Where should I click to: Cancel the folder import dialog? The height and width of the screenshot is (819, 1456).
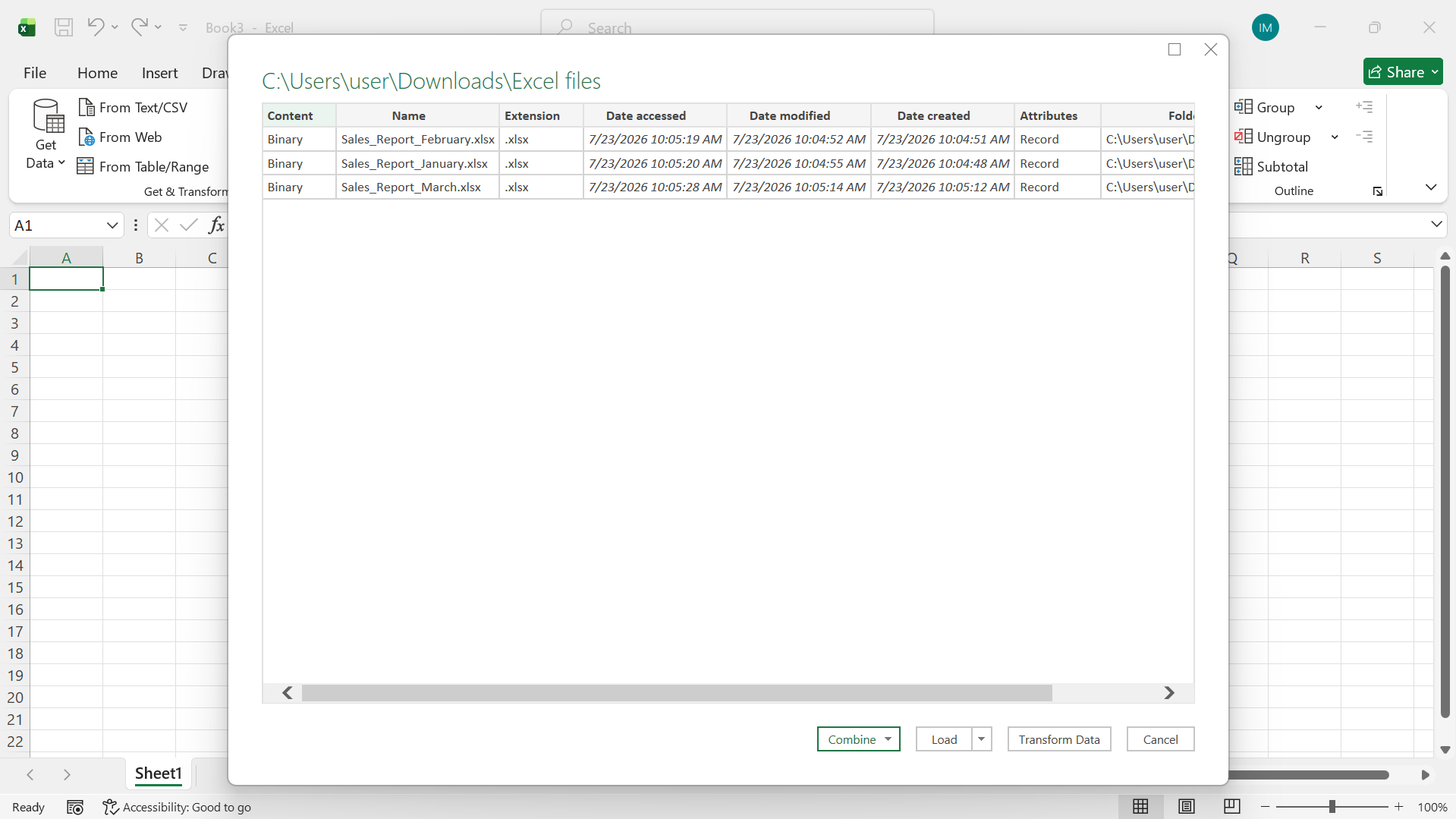(1160, 739)
